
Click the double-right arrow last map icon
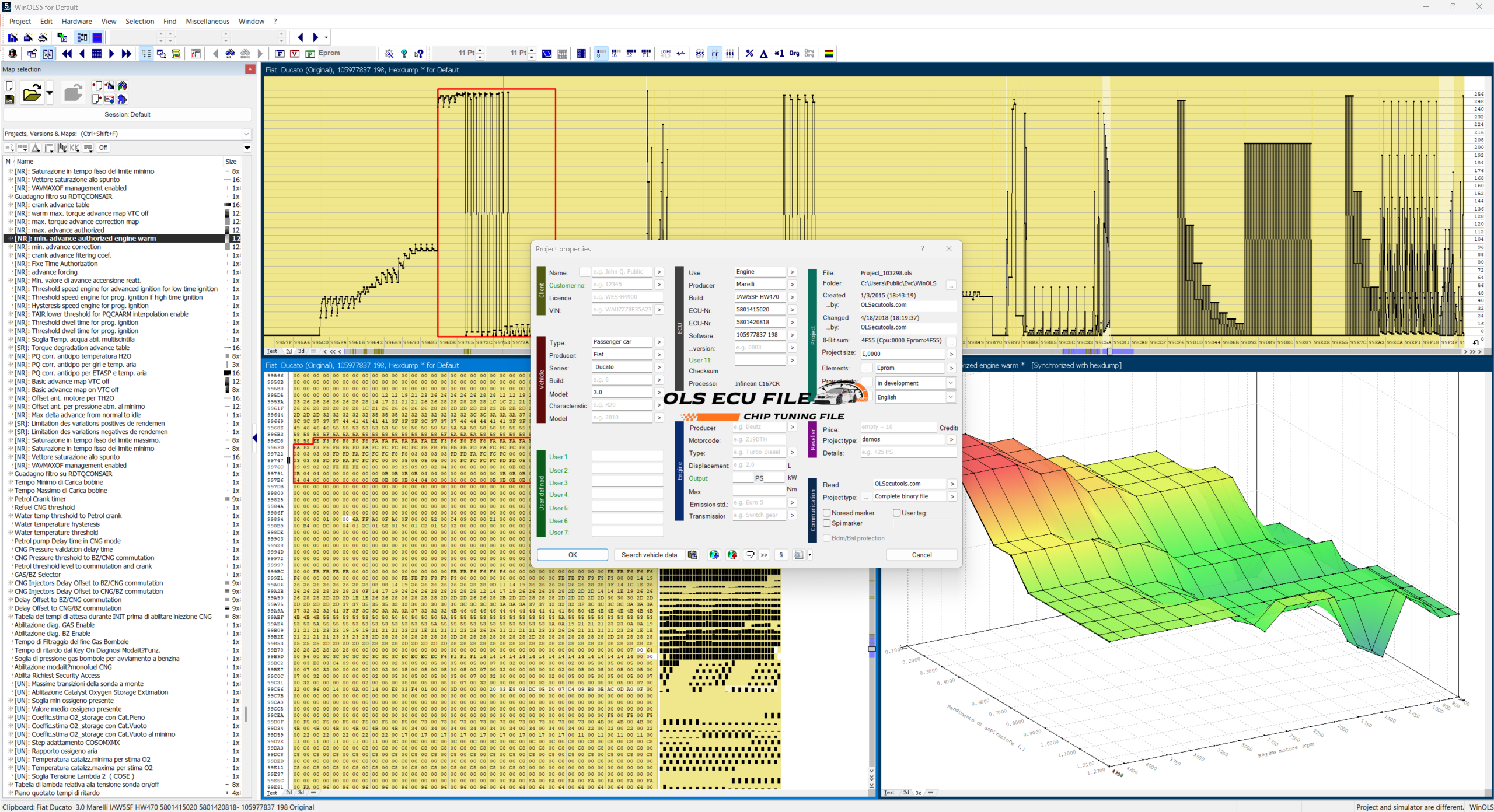click(x=126, y=54)
